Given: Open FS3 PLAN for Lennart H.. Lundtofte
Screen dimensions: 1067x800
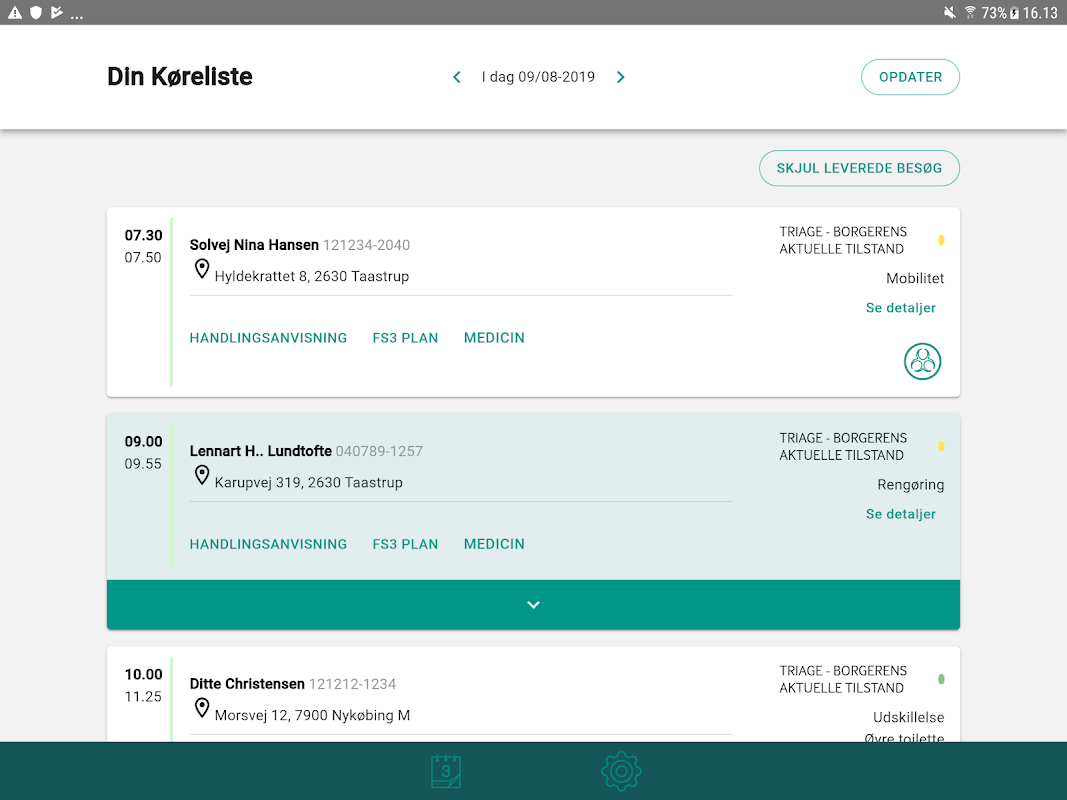Looking at the screenshot, I should (405, 544).
